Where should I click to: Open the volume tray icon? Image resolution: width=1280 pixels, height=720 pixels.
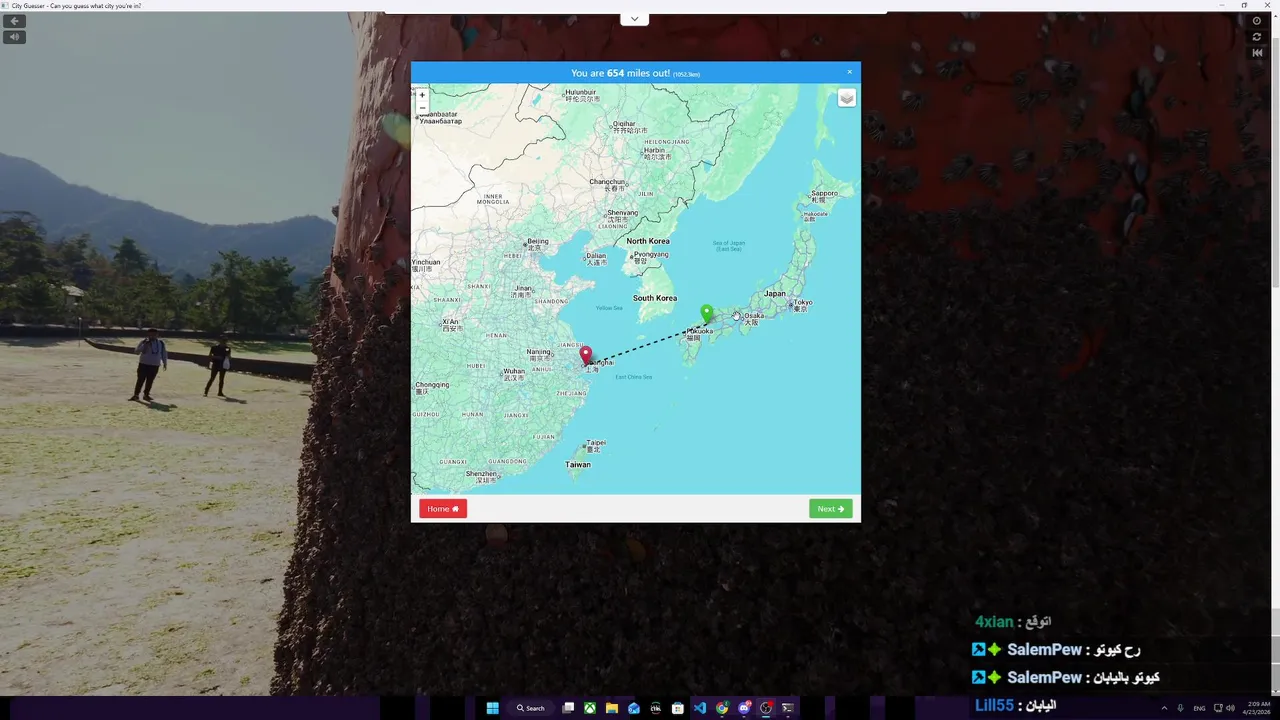1230,708
